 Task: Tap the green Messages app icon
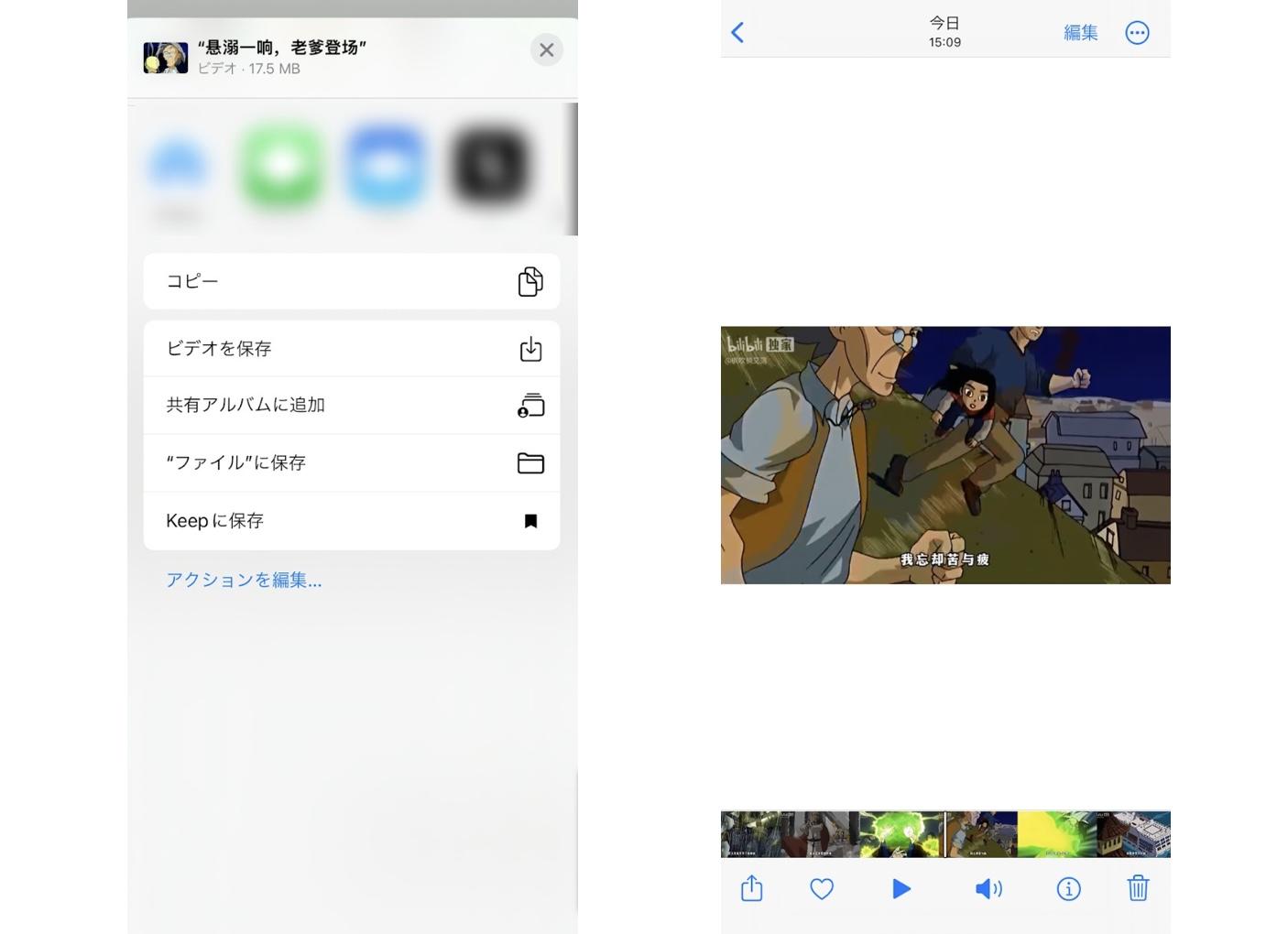(282, 167)
